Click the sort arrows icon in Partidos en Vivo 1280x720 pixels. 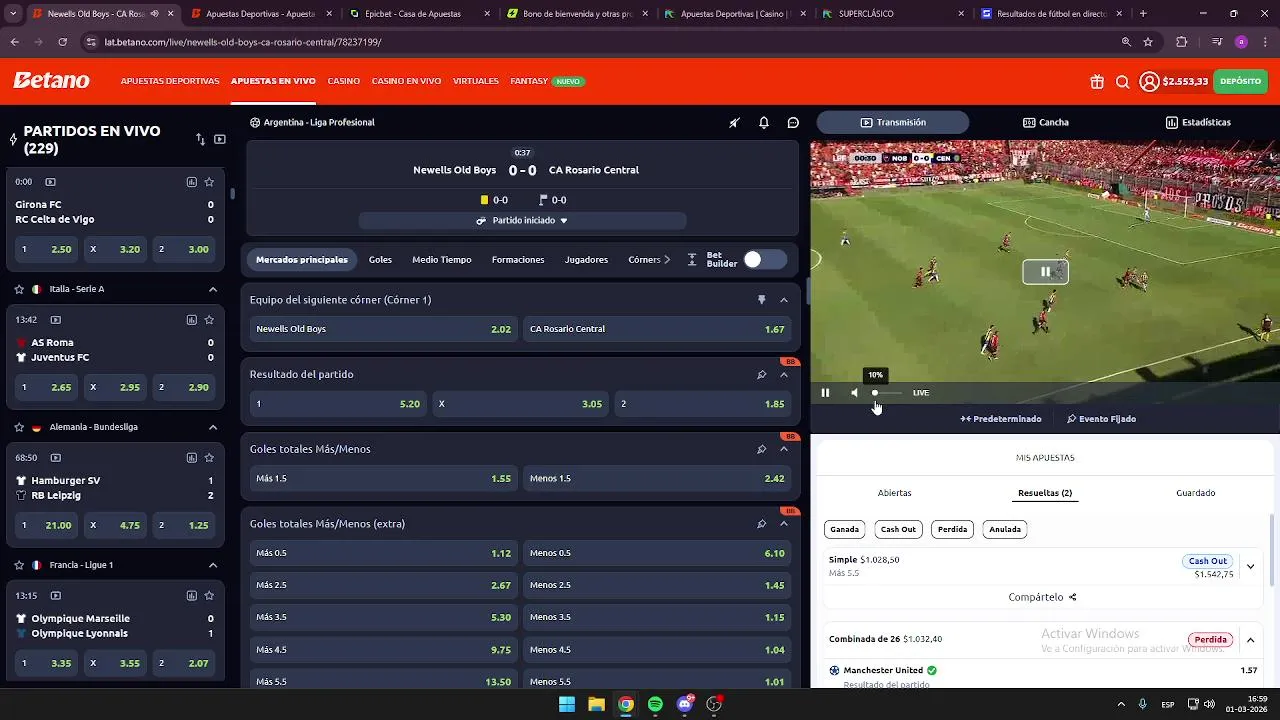[x=200, y=139]
